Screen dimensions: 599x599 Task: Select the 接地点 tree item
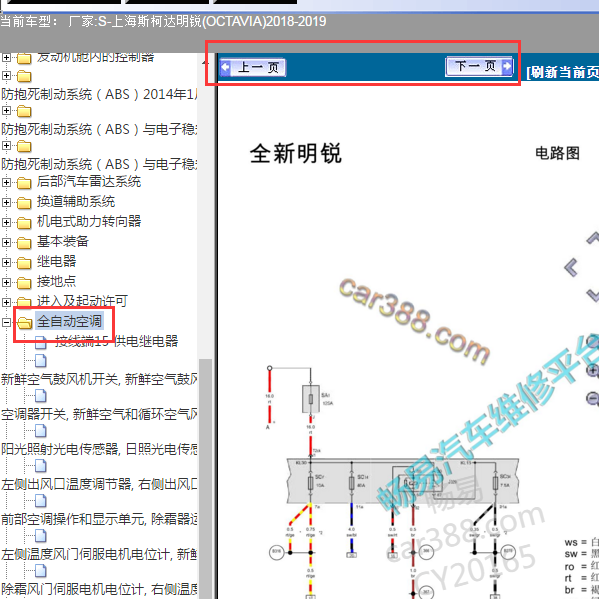click(56, 282)
